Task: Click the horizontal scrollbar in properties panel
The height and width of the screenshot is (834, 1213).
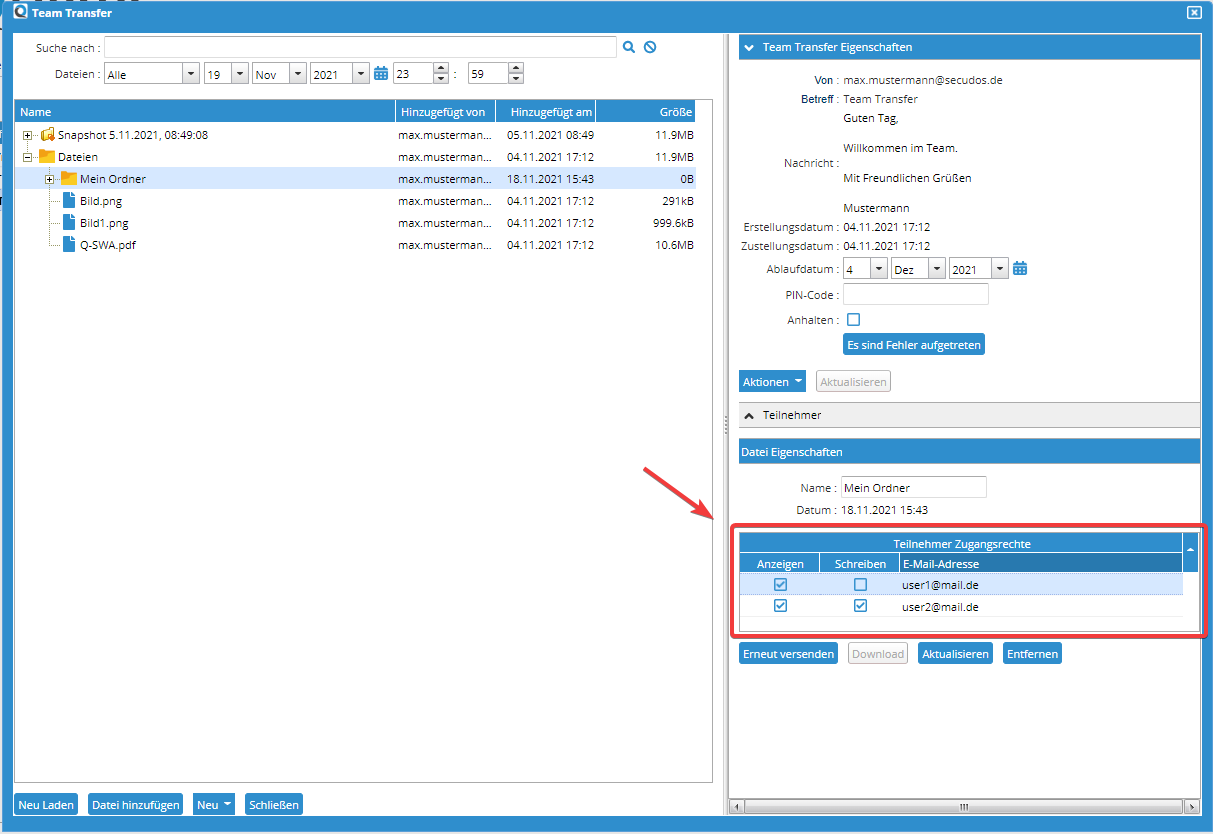Action: click(x=963, y=806)
